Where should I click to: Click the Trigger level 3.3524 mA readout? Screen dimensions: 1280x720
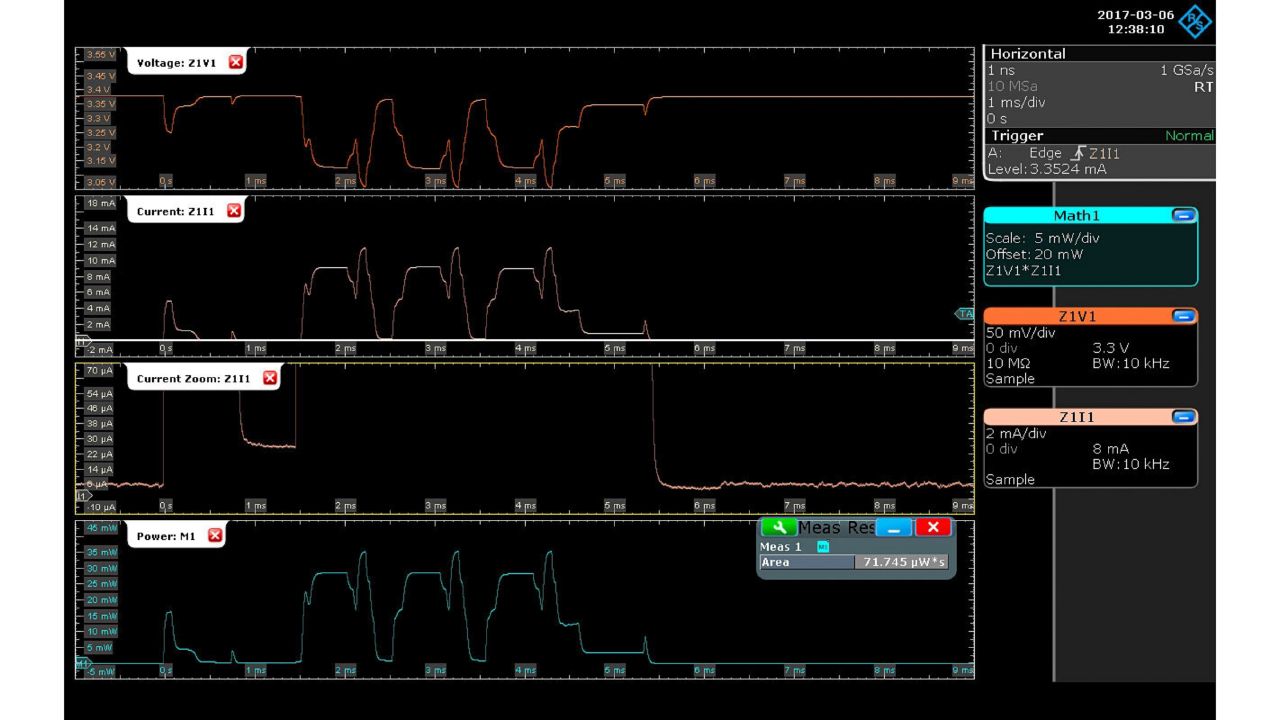point(1045,169)
